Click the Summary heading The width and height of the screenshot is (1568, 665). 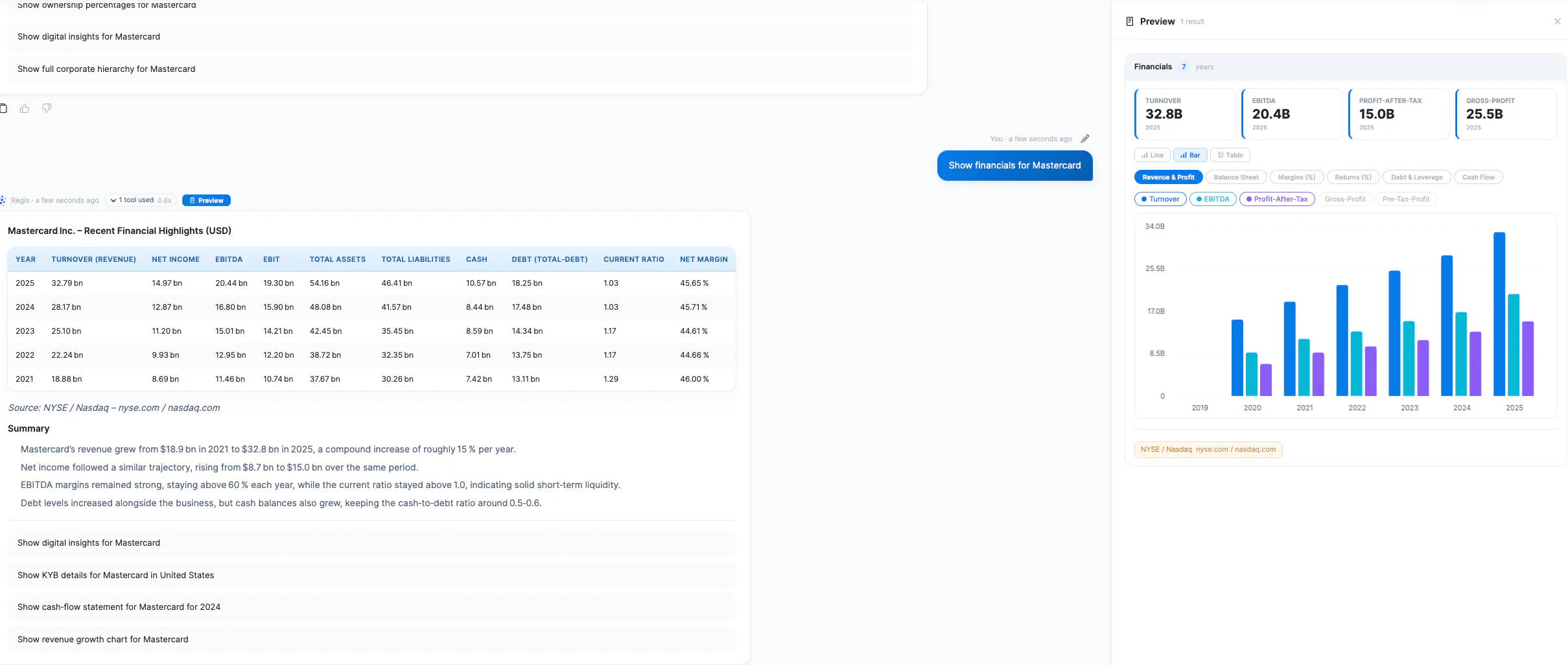[x=29, y=428]
